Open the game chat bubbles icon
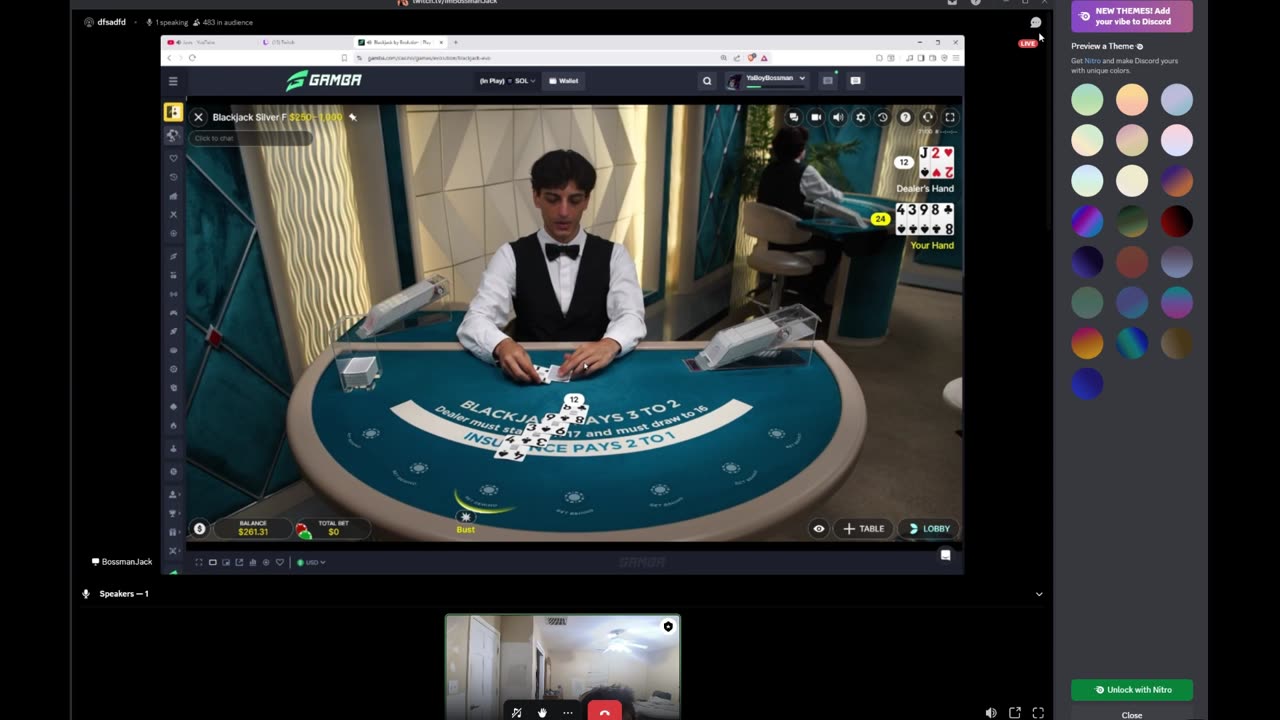This screenshot has height=720, width=1280. (x=794, y=117)
